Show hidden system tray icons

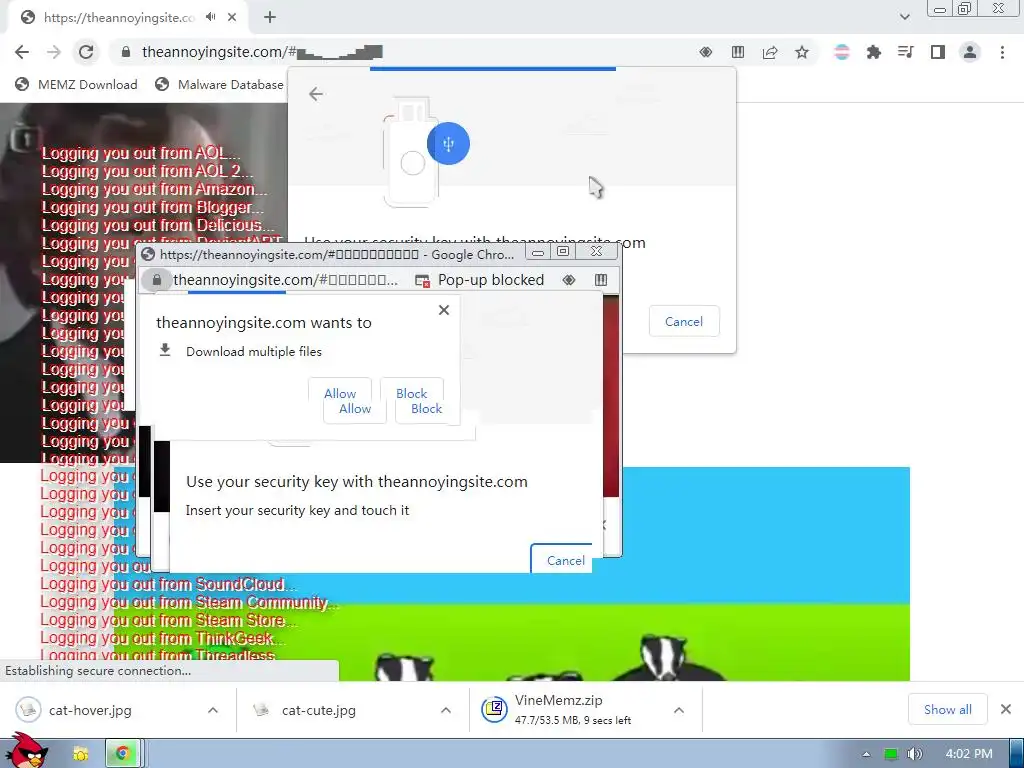[867, 754]
